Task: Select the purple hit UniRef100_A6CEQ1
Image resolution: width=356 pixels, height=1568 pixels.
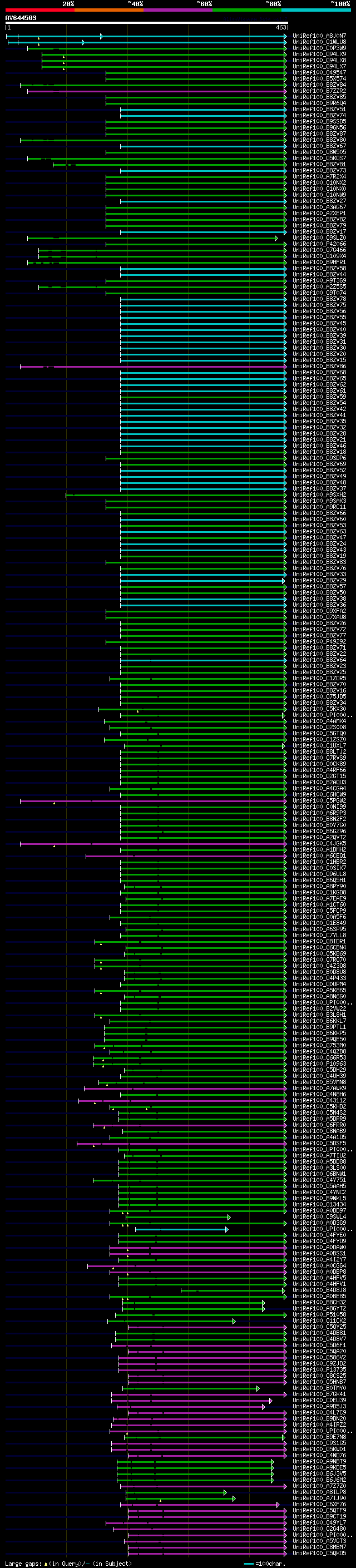Action: point(319,856)
